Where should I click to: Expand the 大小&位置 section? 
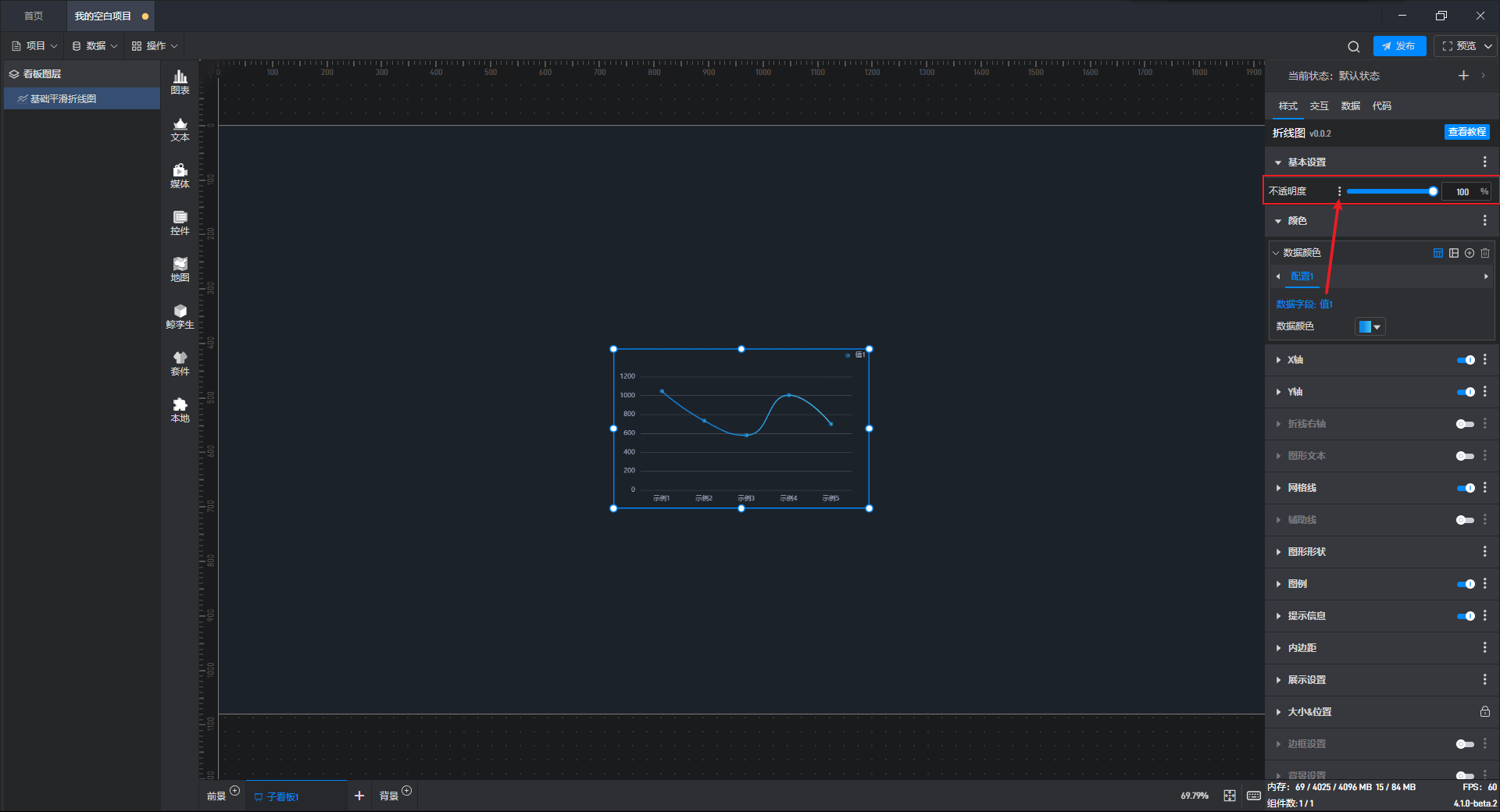[x=1278, y=712]
